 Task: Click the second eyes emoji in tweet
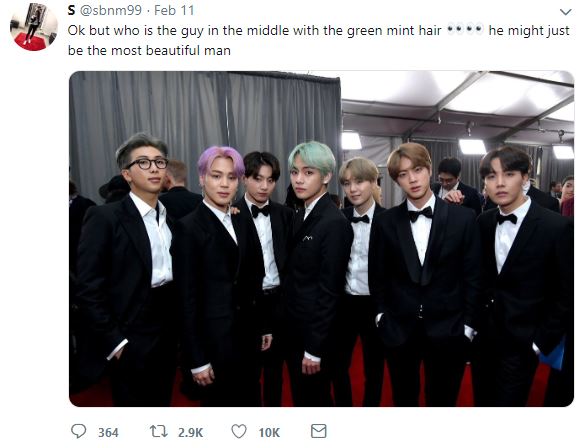coord(474,29)
